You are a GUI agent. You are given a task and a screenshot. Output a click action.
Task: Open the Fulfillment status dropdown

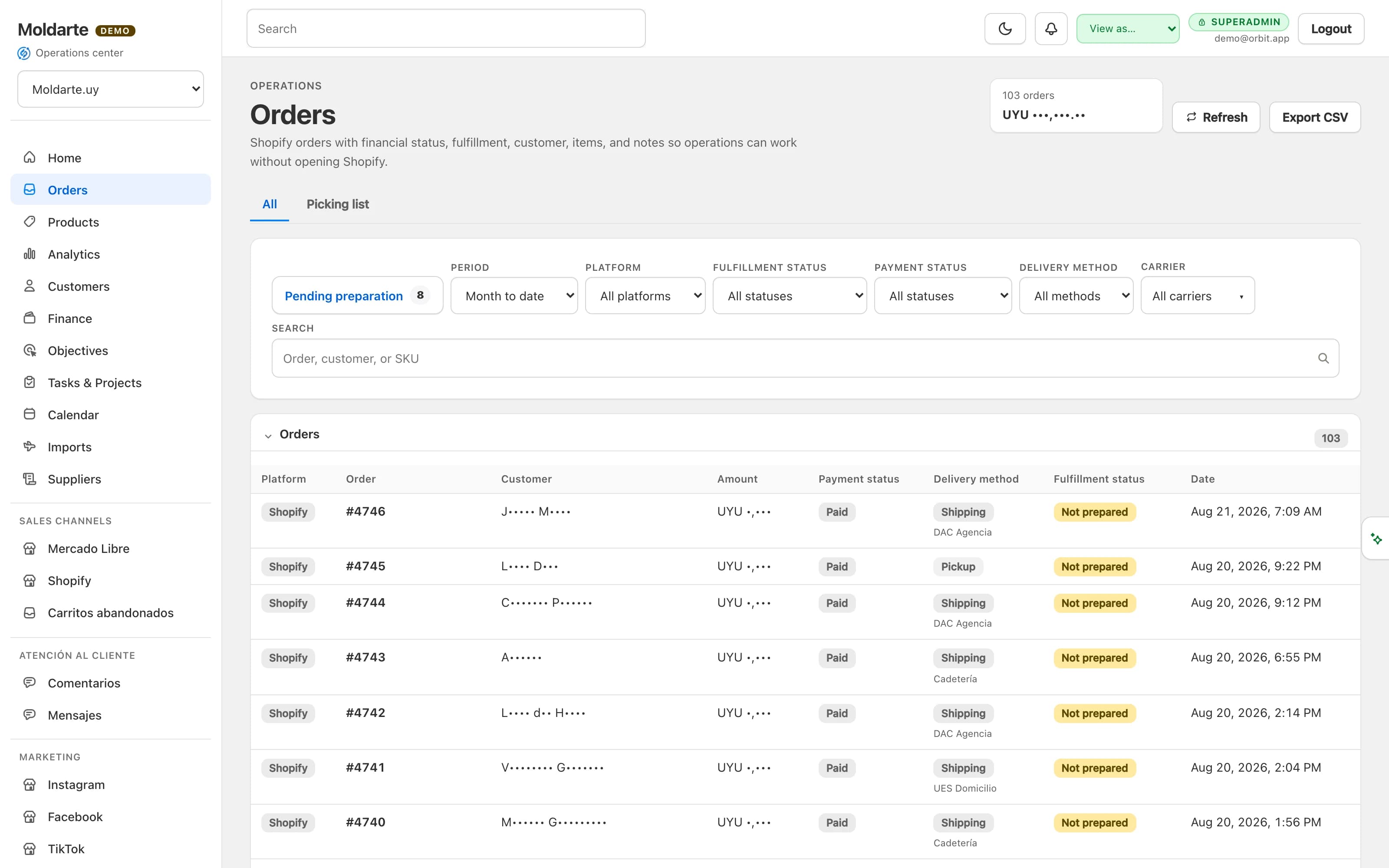pyautogui.click(x=790, y=296)
